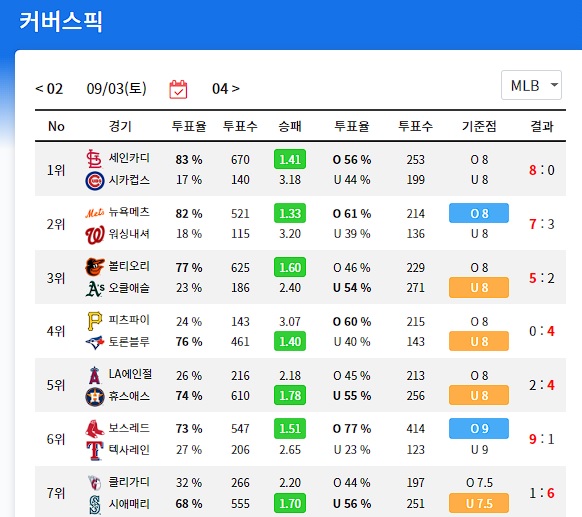The height and width of the screenshot is (517, 582).
Task: Click the Boston Red Sox logo
Action: 95,429
